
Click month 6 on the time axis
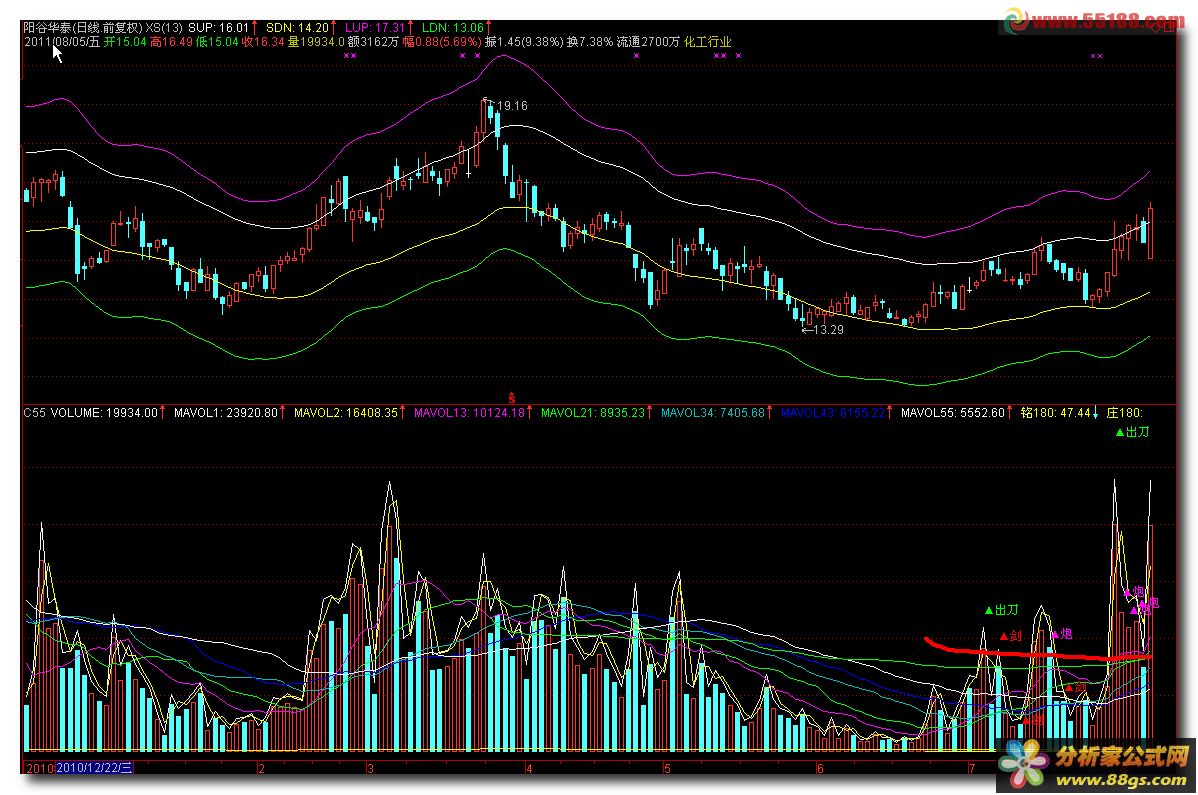coord(821,768)
